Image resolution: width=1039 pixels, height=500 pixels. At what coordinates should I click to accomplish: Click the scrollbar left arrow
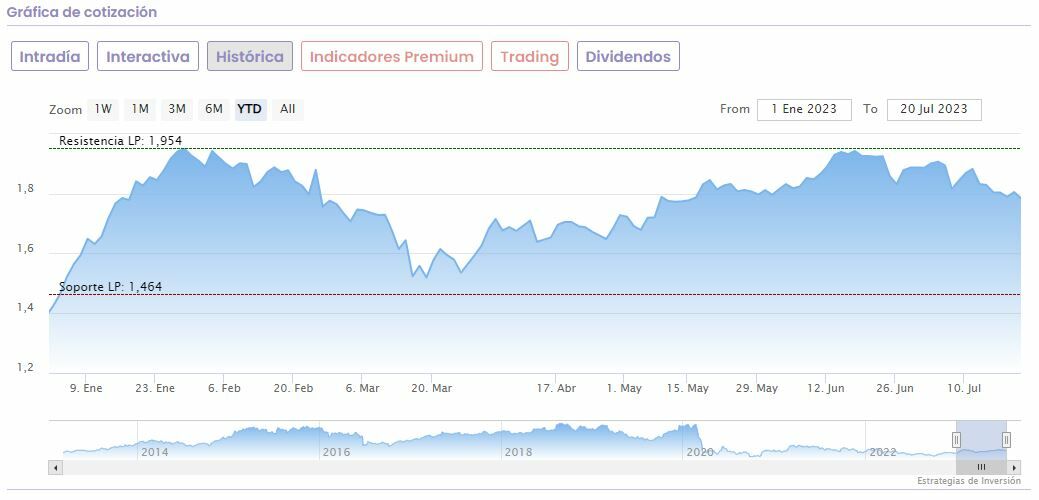tap(55, 467)
